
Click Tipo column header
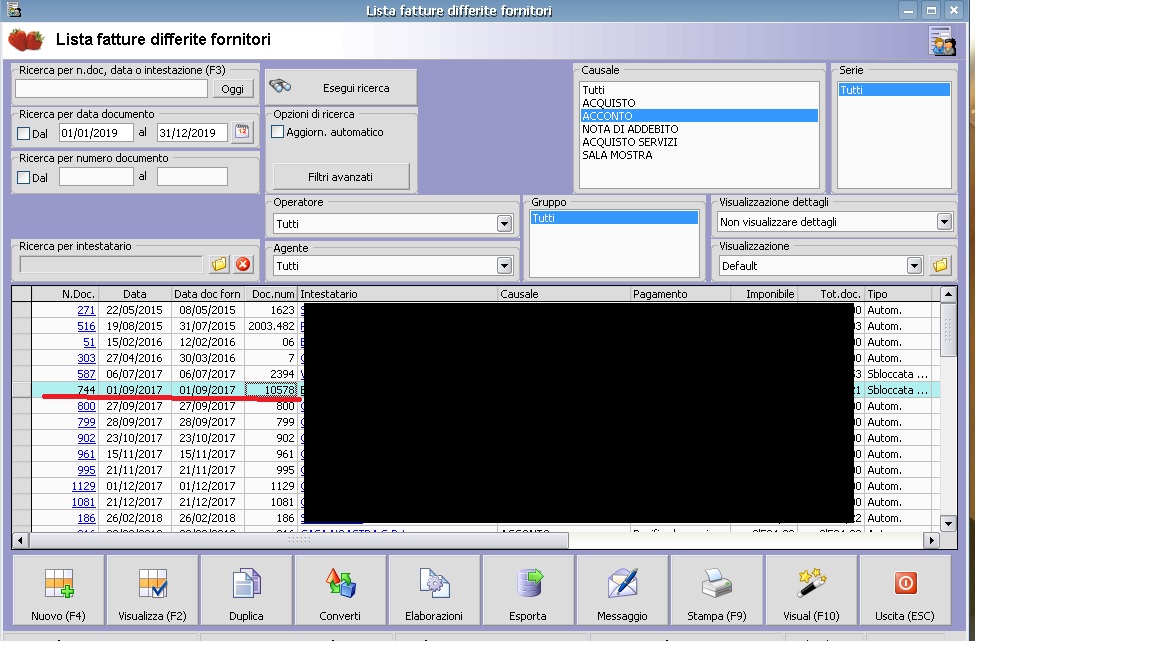click(x=898, y=294)
